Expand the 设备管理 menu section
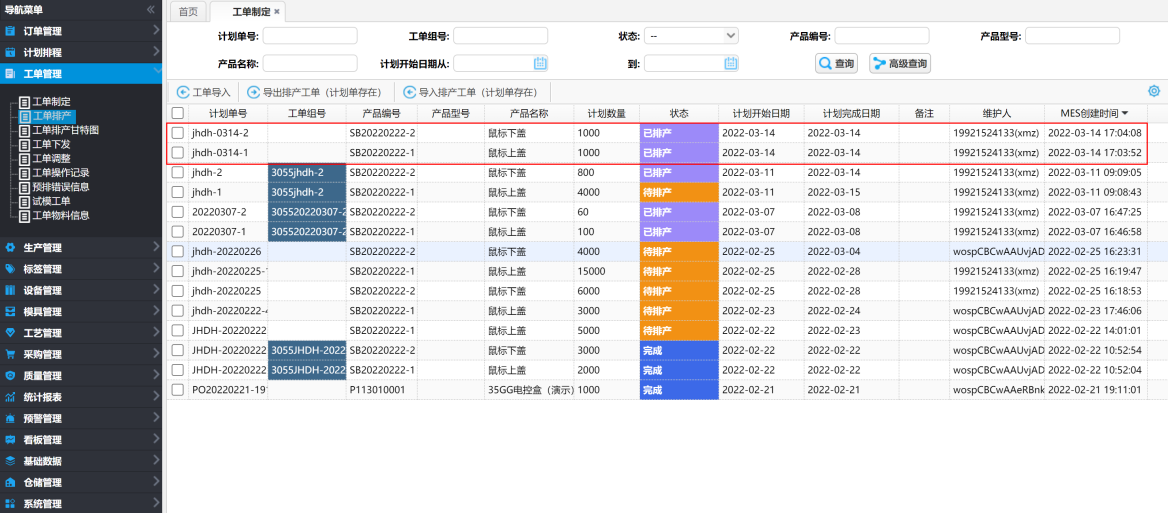The height and width of the screenshot is (513, 1168). 156,290
